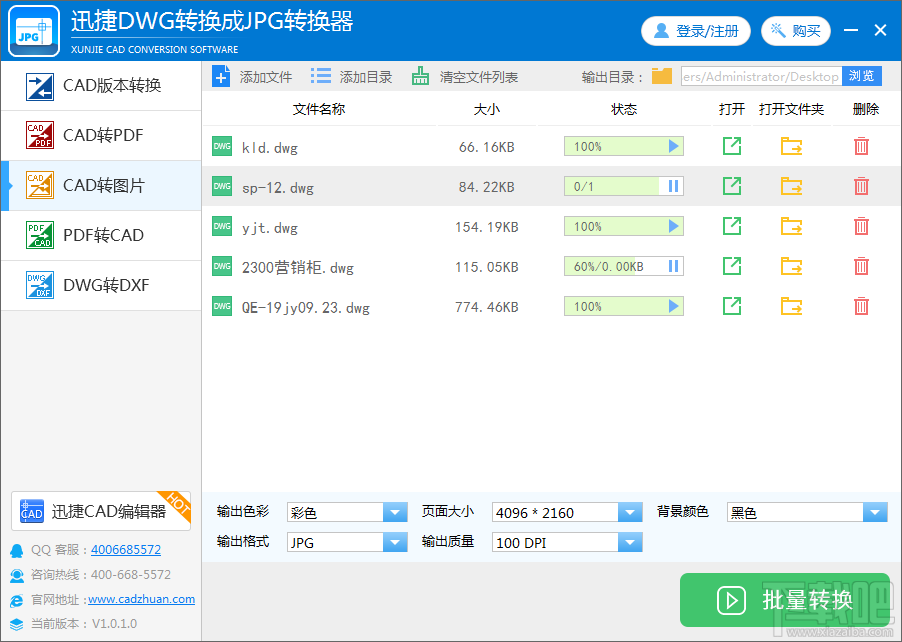Image resolution: width=902 pixels, height=642 pixels.
Task: Open the output folder for 2300营销柜.dwg
Action: click(792, 266)
